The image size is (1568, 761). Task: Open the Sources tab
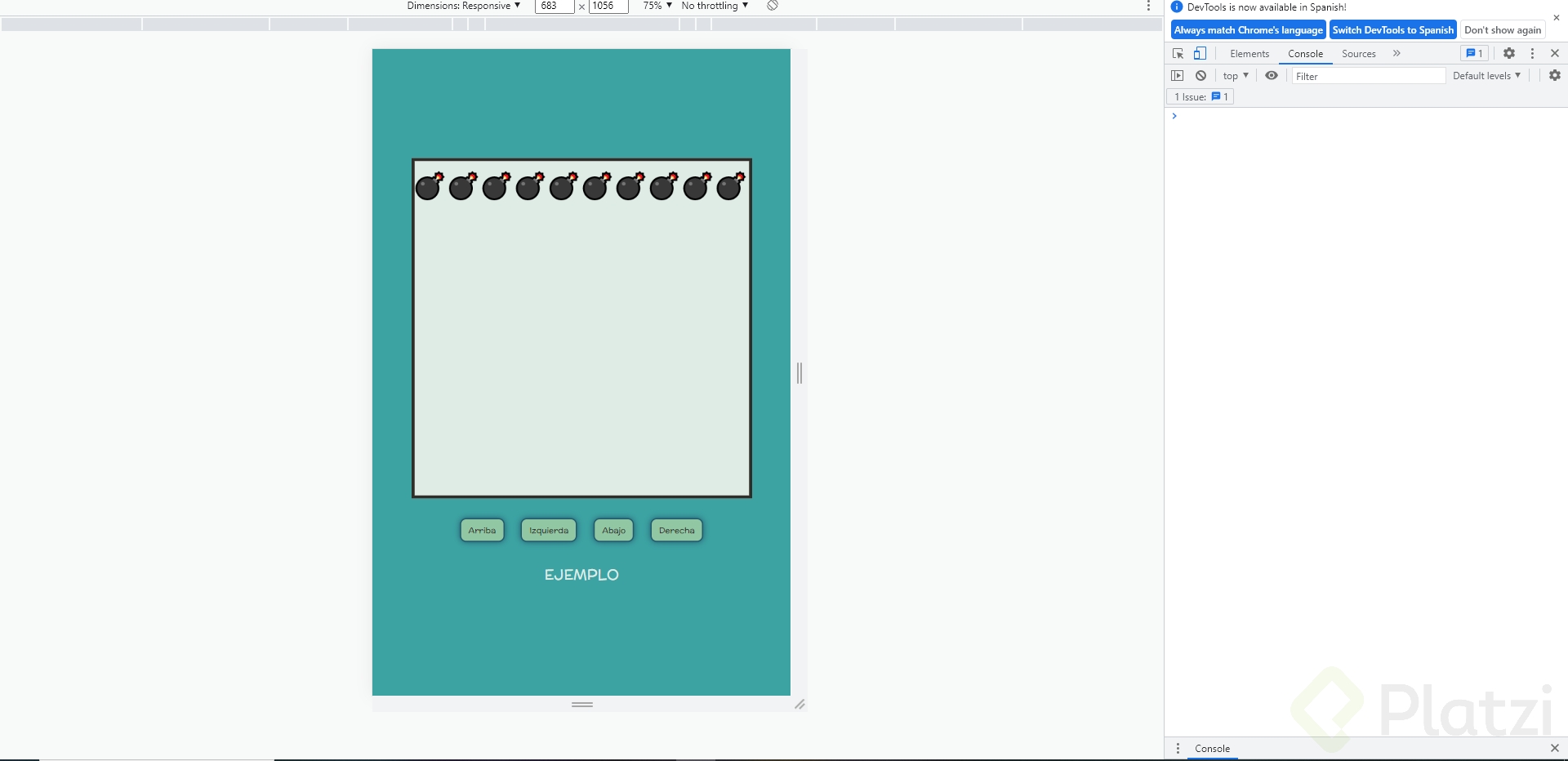pos(1357,53)
